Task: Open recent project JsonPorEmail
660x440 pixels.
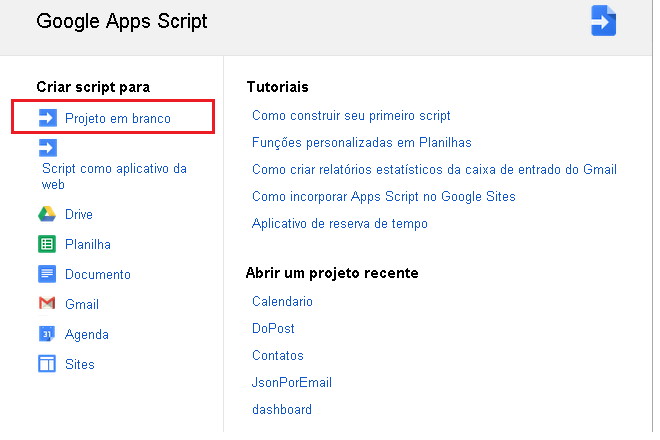Action: pos(292,382)
